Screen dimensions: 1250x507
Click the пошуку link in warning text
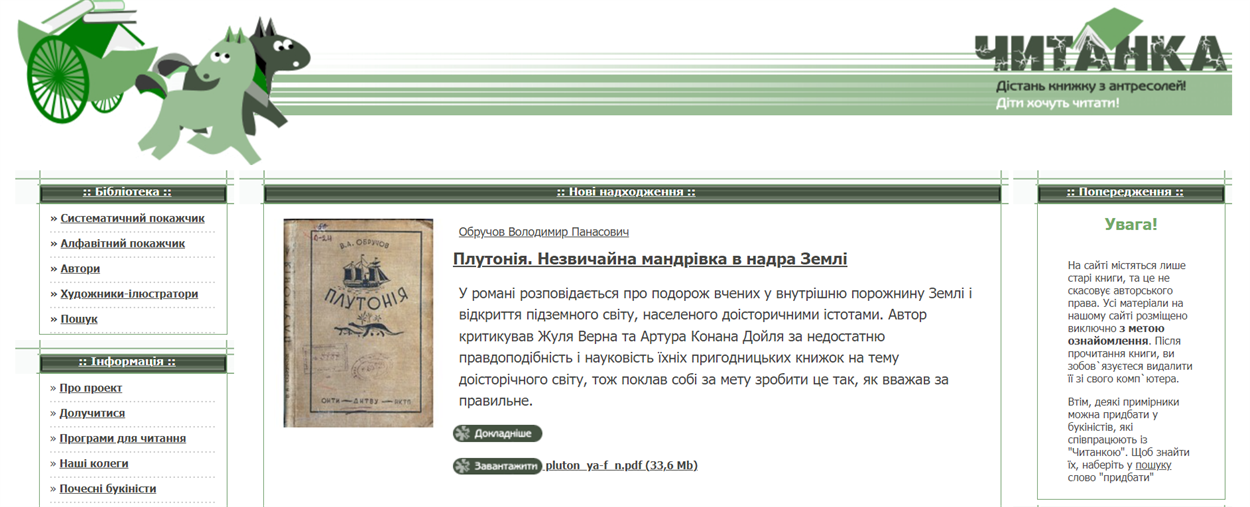pos(1152,465)
